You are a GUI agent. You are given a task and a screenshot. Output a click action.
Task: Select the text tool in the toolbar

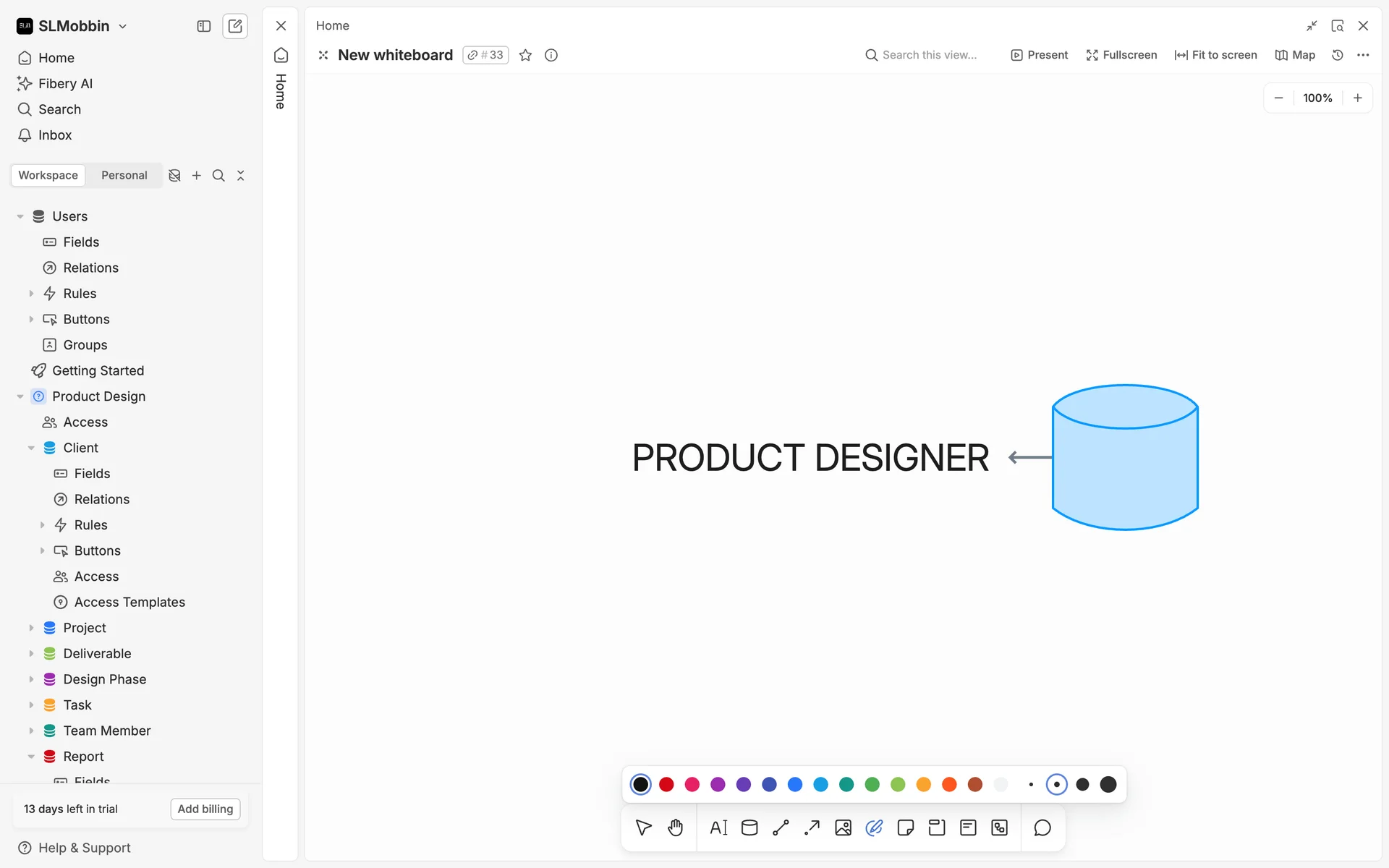click(x=718, y=827)
